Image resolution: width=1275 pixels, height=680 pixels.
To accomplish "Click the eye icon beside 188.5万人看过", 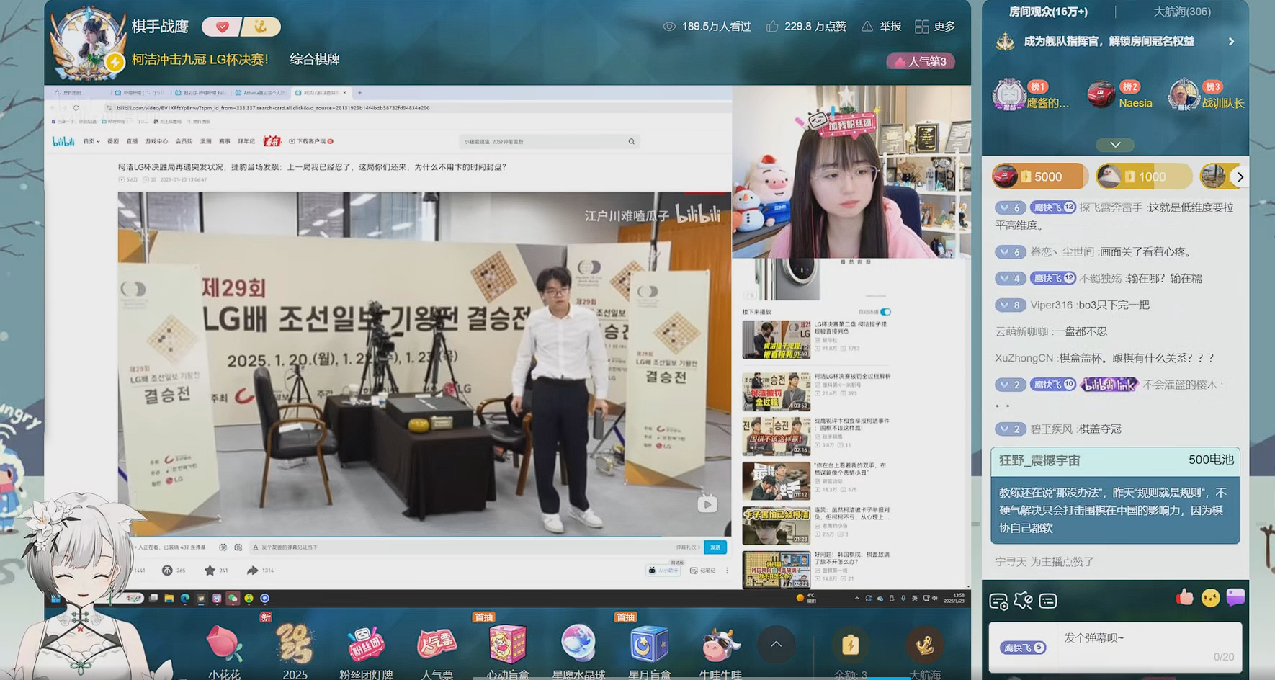I will (x=669, y=27).
